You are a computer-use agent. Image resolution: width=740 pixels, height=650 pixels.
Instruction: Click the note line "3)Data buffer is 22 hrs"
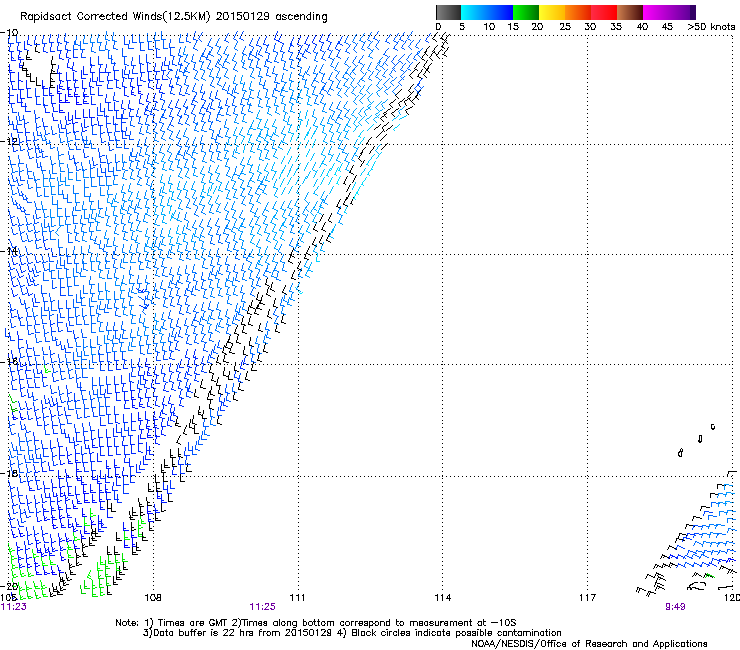click(352, 633)
